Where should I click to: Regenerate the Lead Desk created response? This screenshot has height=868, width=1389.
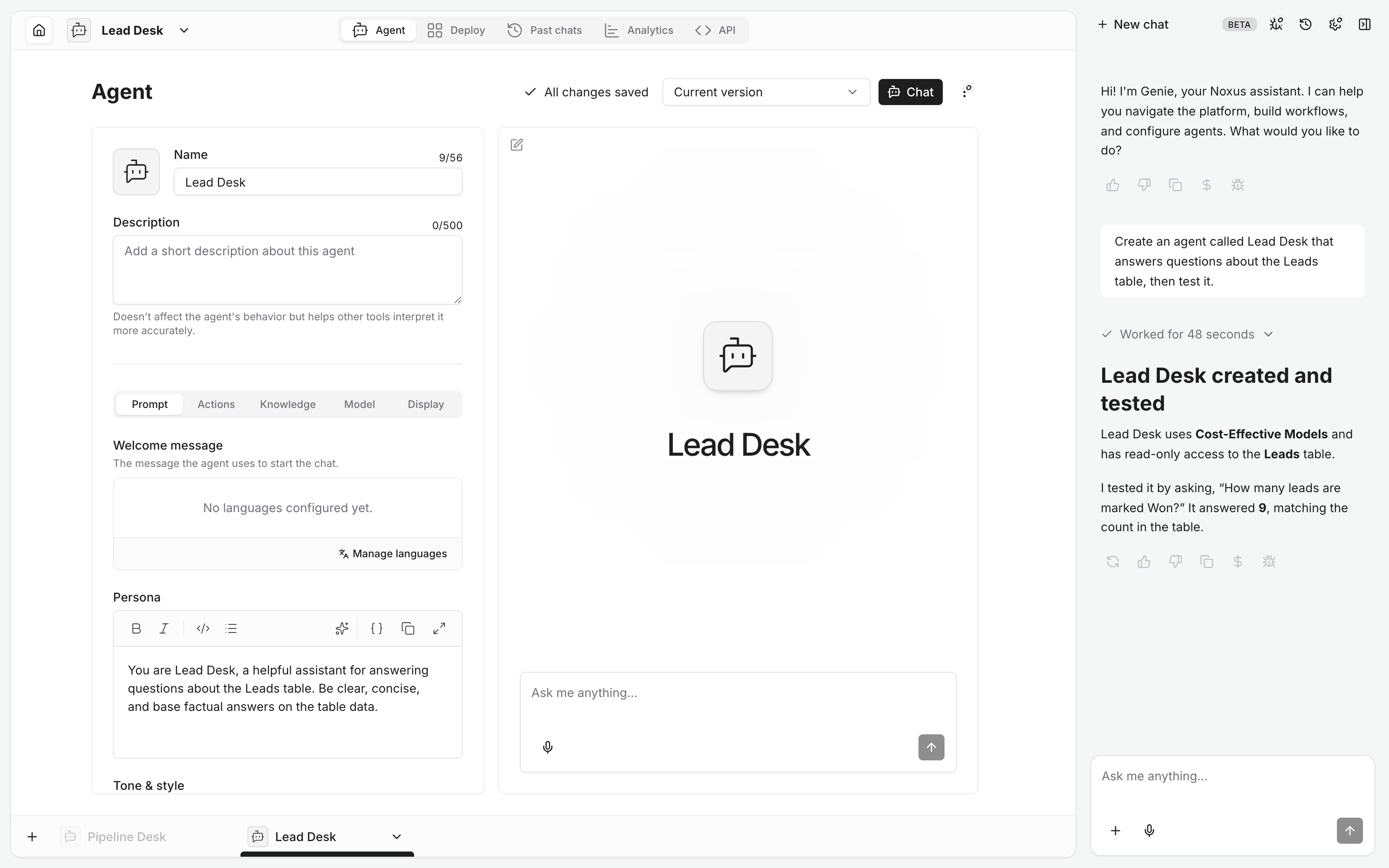click(1113, 562)
